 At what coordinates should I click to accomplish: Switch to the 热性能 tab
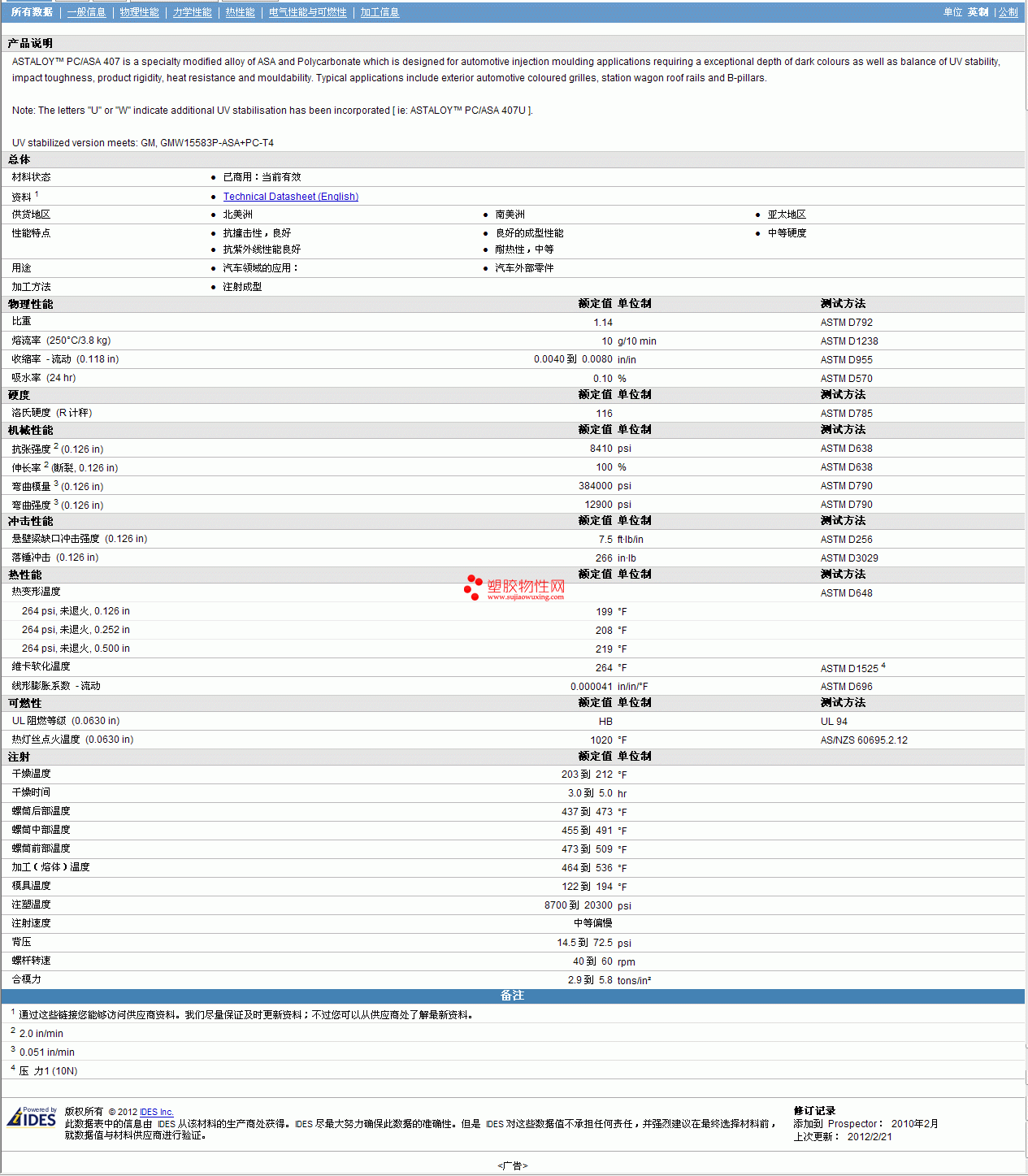click(x=240, y=12)
